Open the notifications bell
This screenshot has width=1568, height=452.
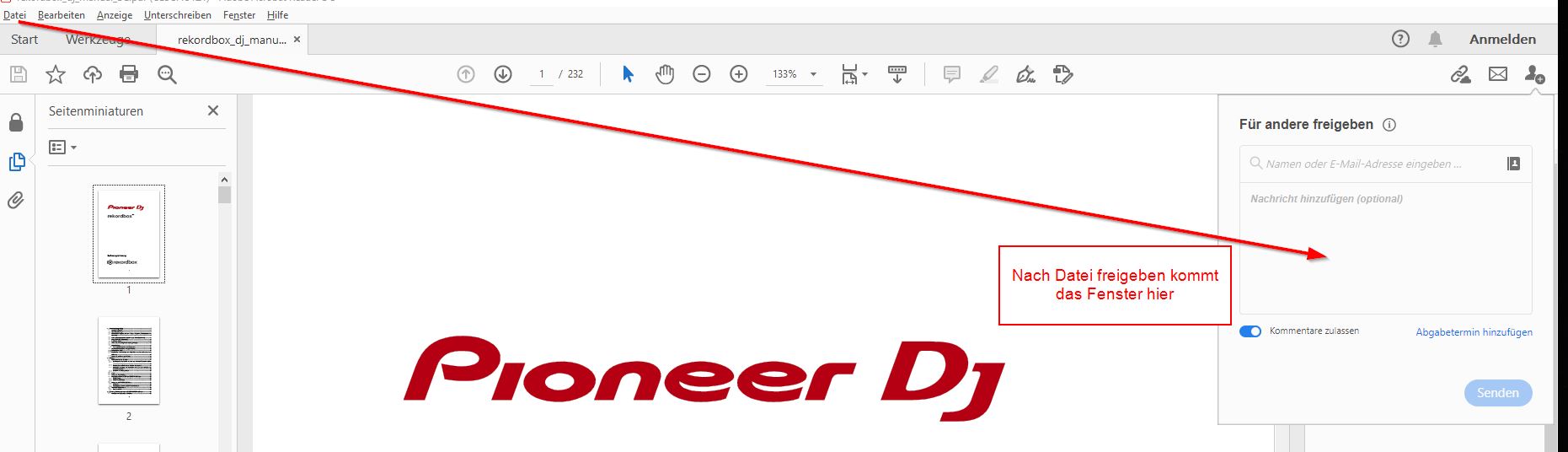click(1436, 39)
